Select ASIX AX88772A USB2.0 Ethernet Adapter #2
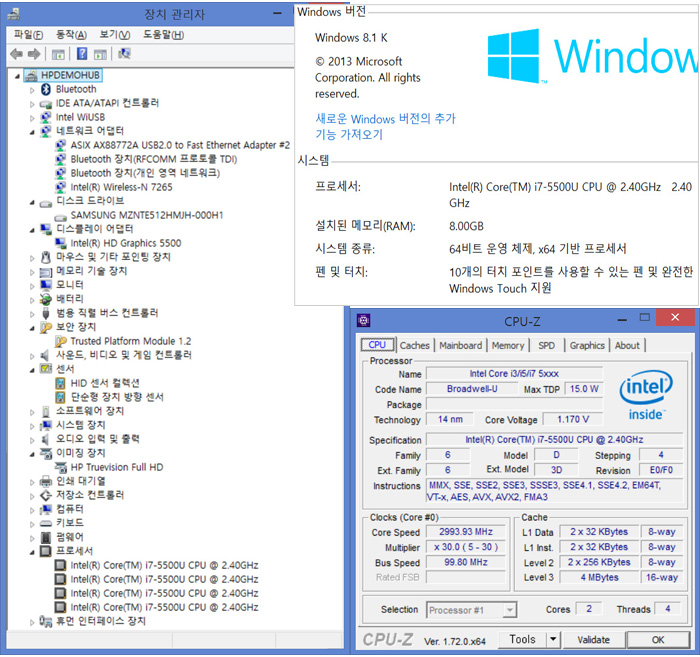This screenshot has width=700, height=657. point(180,145)
